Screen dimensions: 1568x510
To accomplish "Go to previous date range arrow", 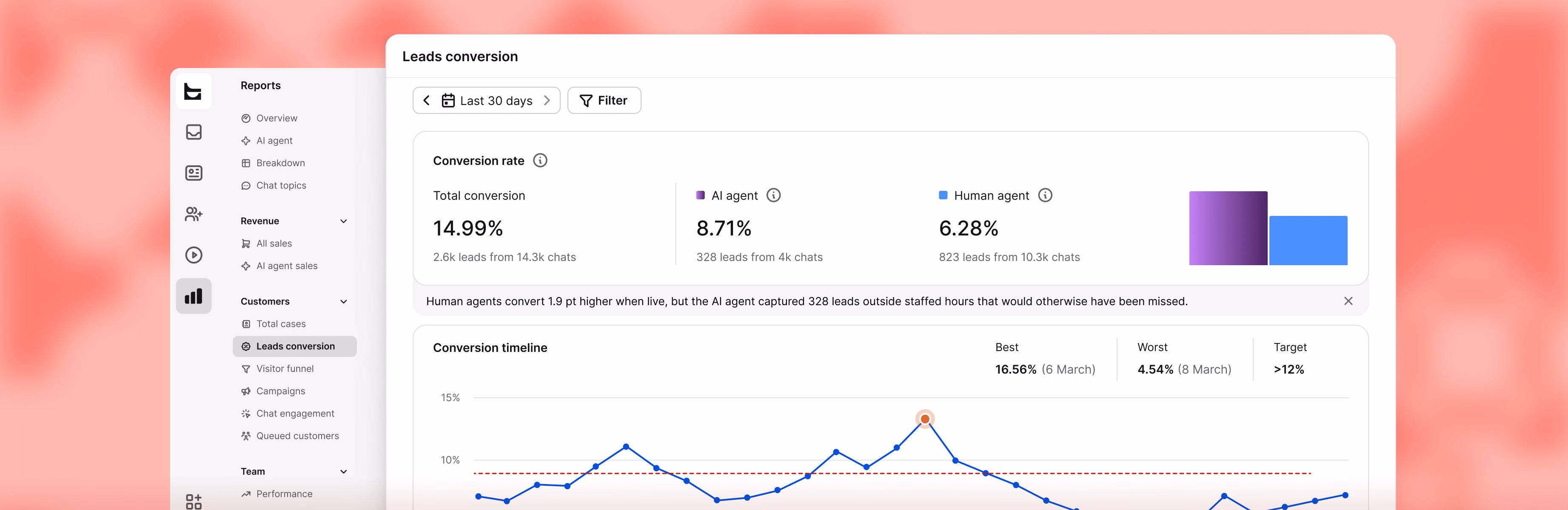I will 427,100.
